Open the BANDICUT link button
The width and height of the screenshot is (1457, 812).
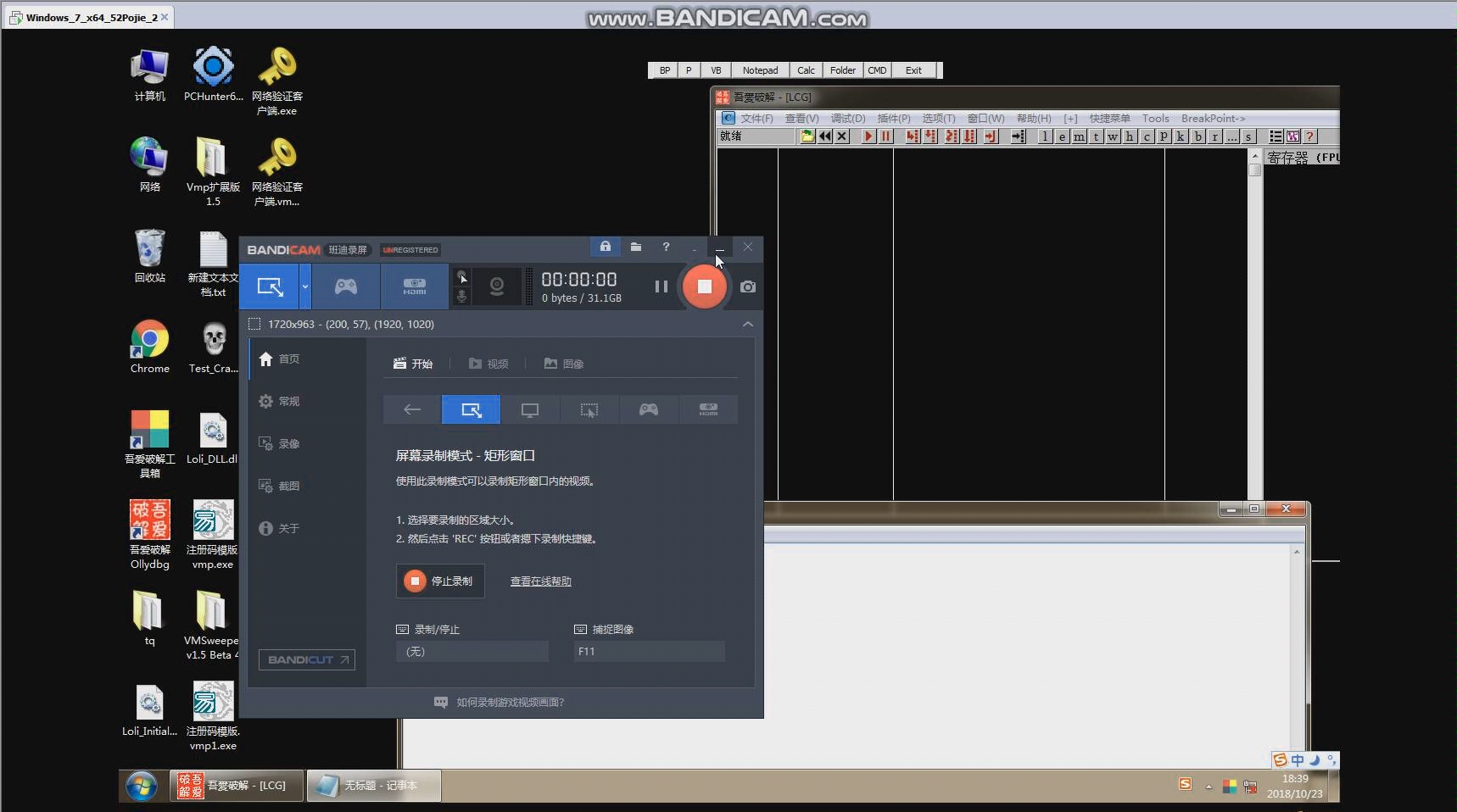(307, 659)
